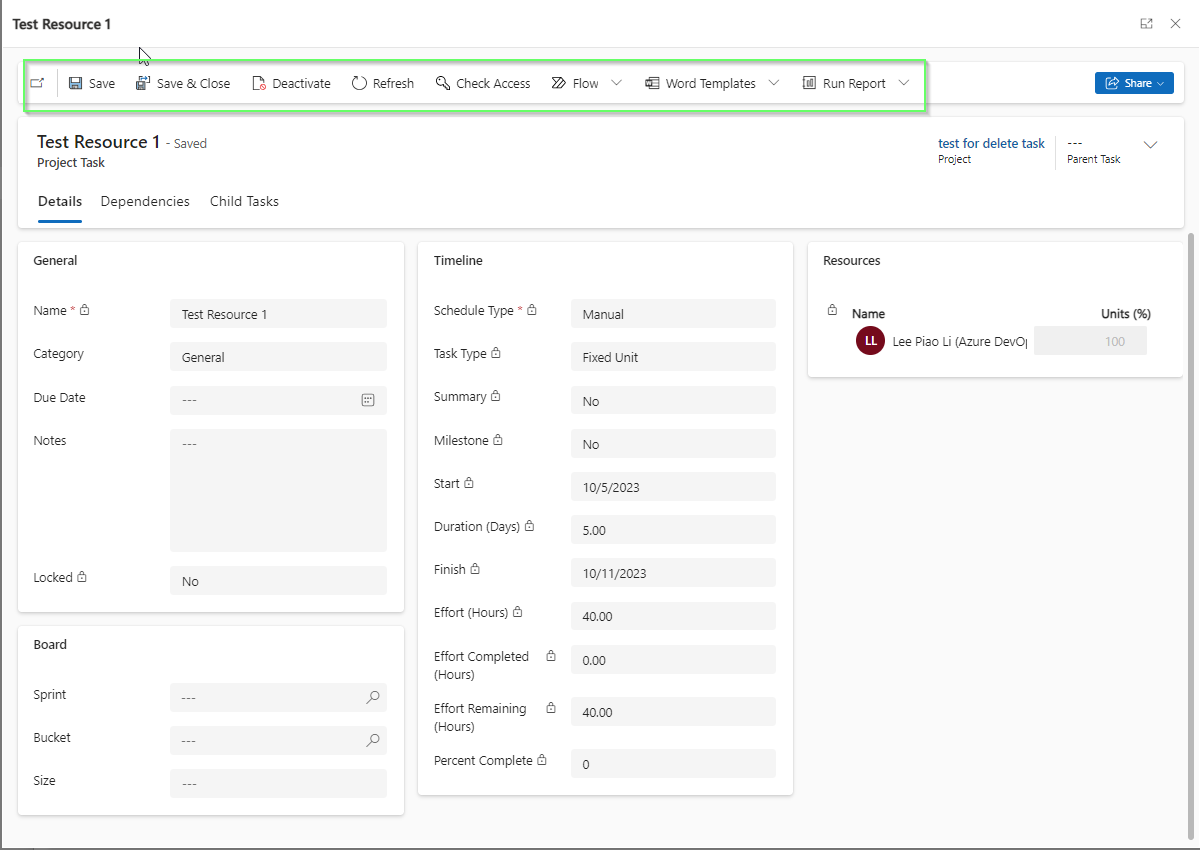Click the Effort Completed (Hours) field
Viewport: 1200px width, 850px height.
(673, 660)
